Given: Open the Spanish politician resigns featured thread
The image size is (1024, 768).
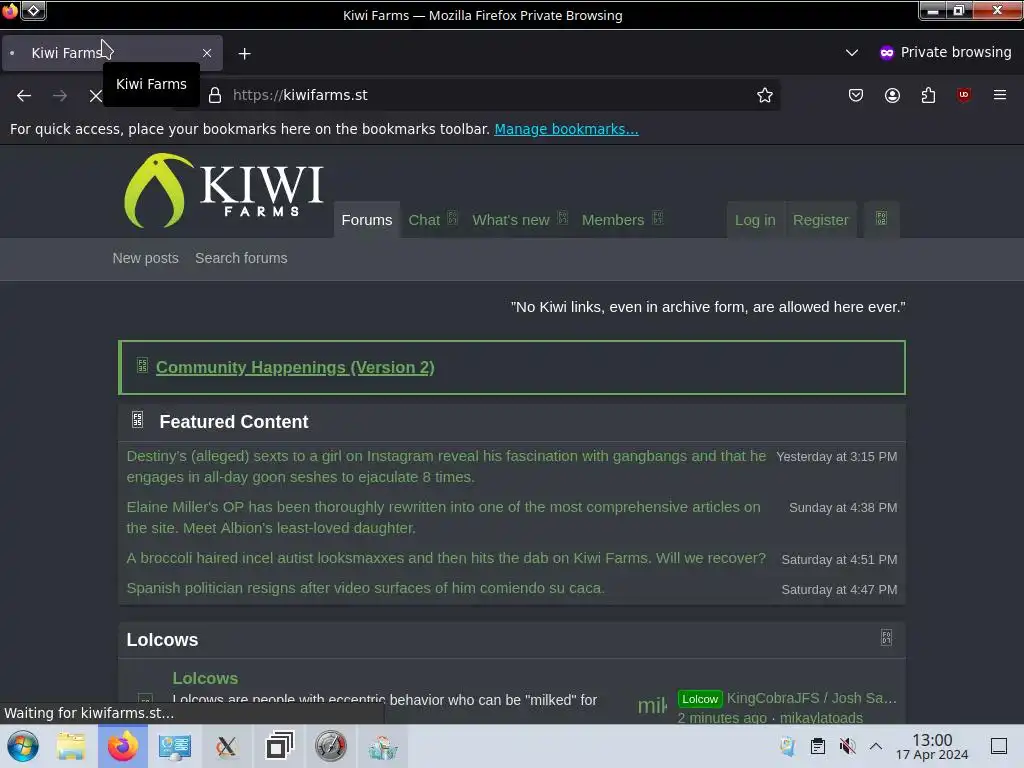Looking at the screenshot, I should pyautogui.click(x=365, y=588).
